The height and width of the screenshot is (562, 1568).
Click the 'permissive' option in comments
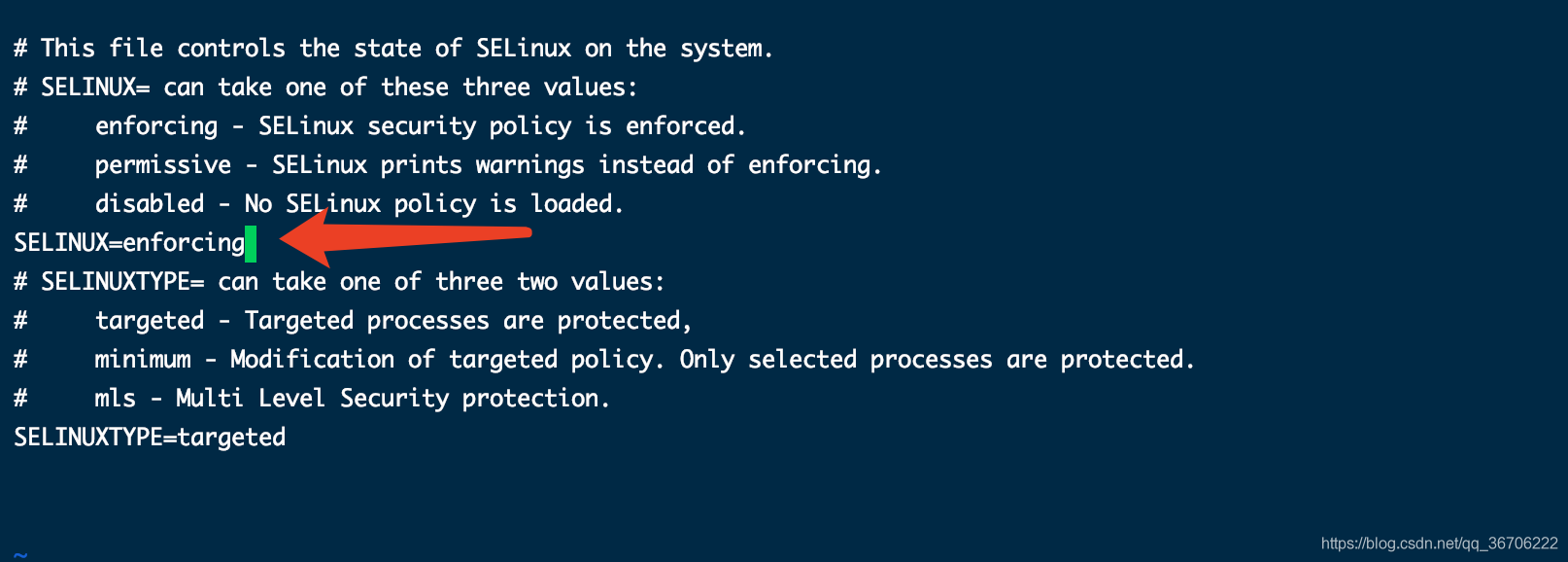click(x=163, y=165)
